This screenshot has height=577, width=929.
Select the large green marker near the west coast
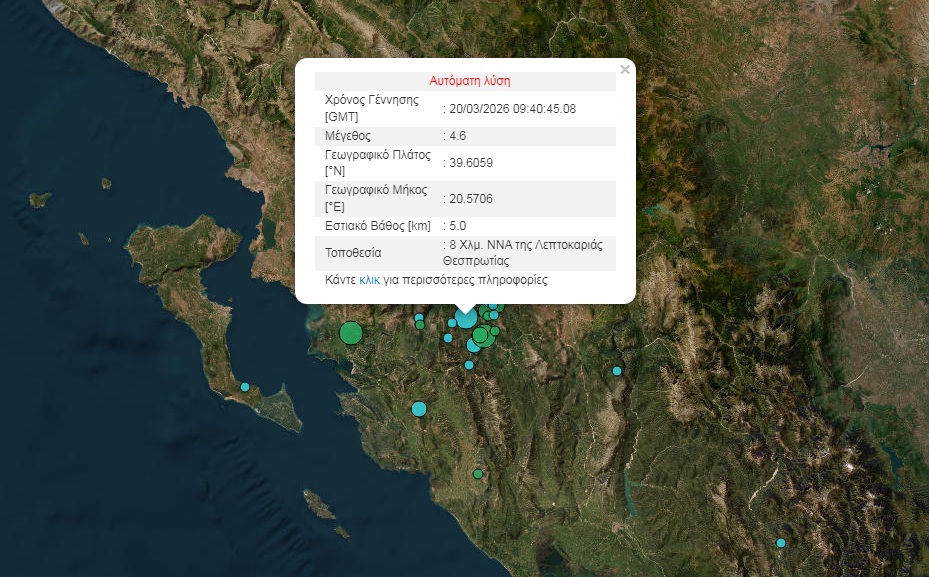pos(350,333)
